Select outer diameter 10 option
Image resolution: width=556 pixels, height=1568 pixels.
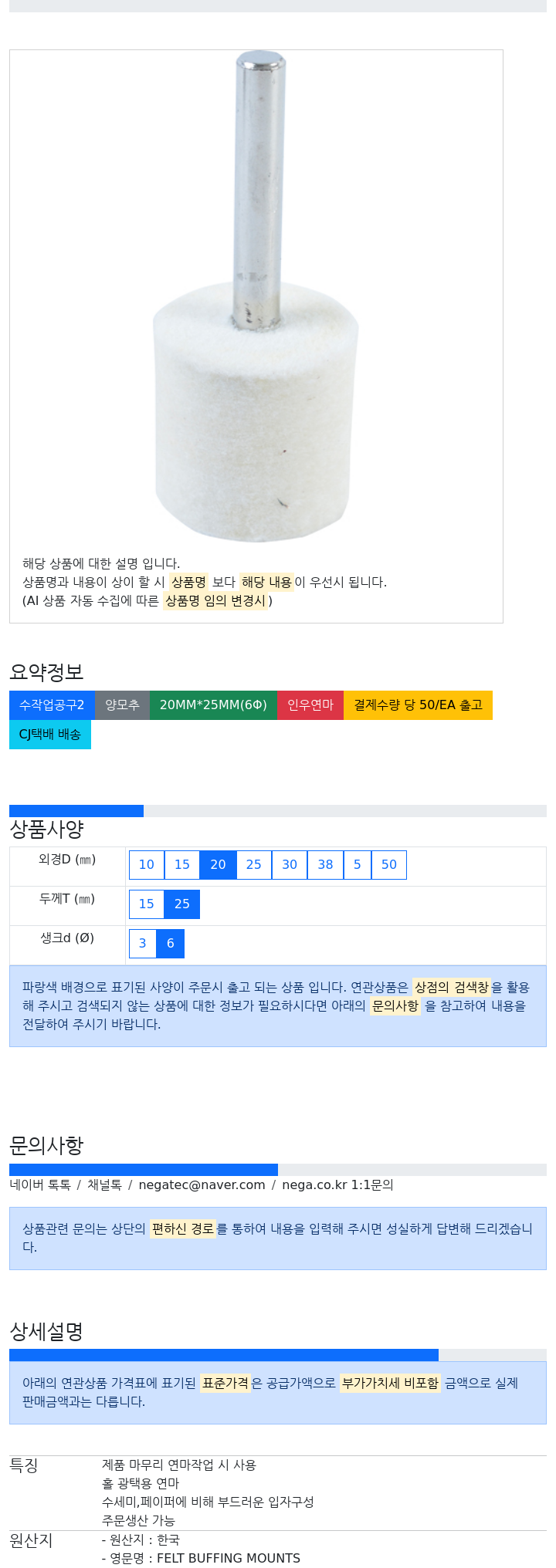point(147,865)
